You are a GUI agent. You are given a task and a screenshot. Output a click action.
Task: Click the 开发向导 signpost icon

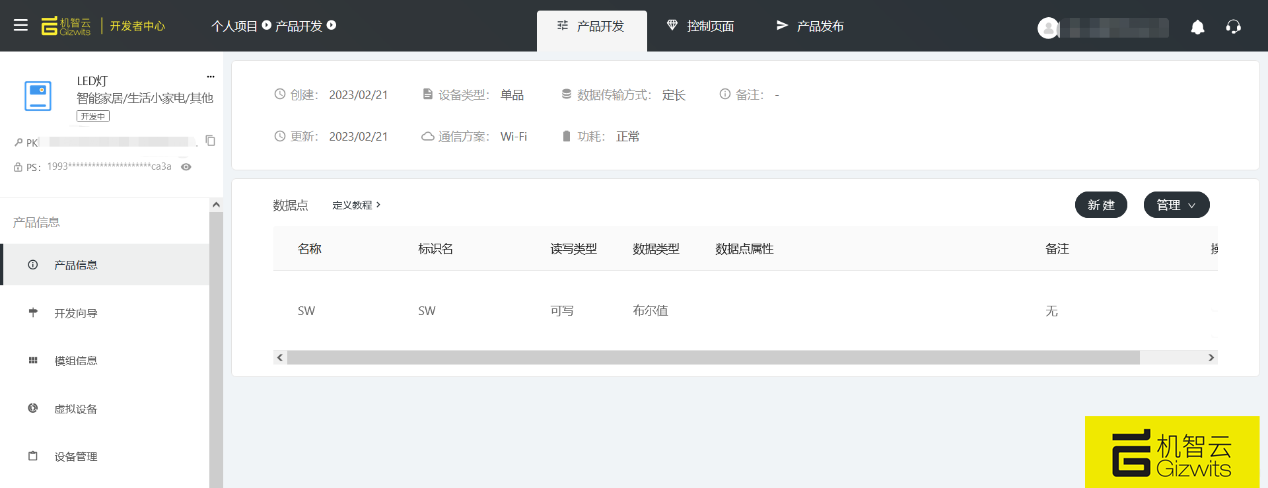click(x=33, y=313)
